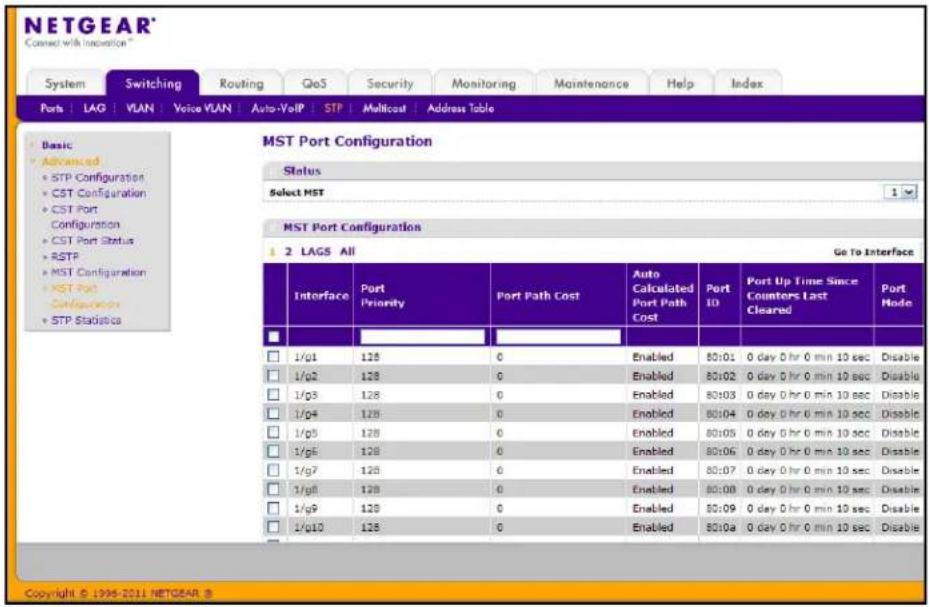Screen dimensions: 929x607
Task: Show LAGS interfaces link
Action: click(x=315, y=252)
